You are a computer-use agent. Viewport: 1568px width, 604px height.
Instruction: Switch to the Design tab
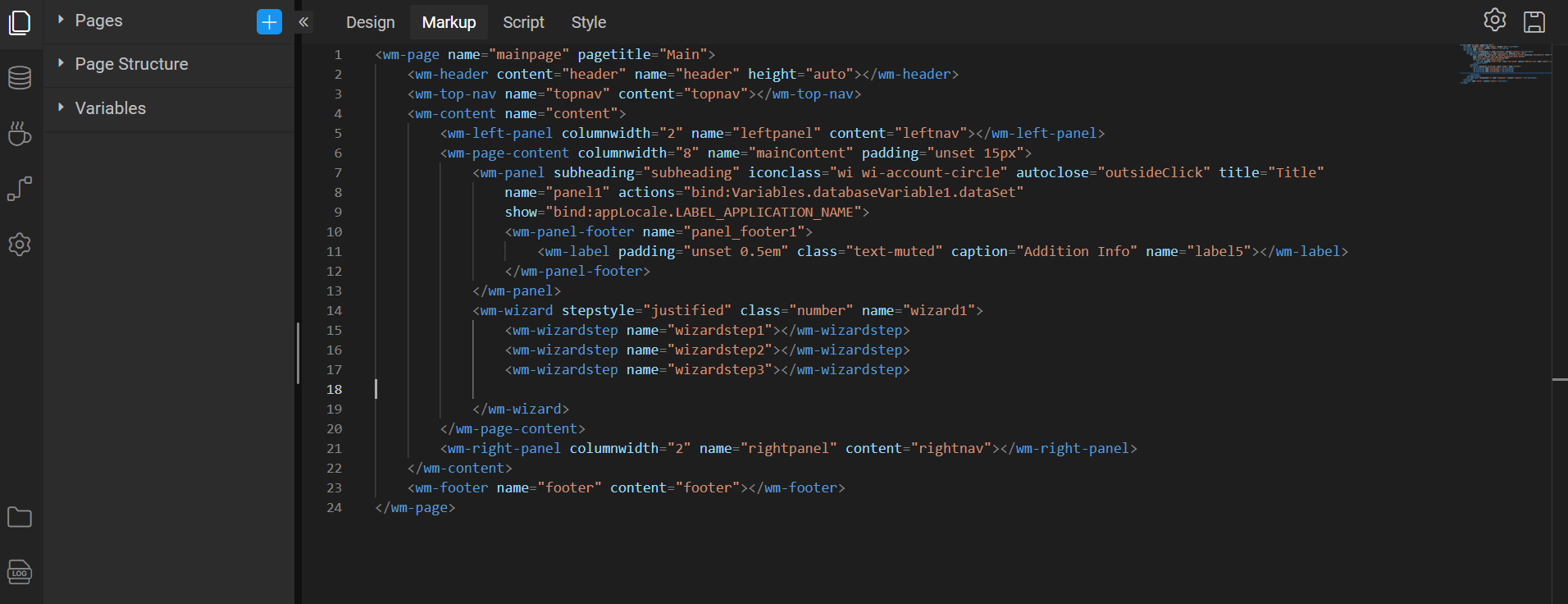point(370,22)
